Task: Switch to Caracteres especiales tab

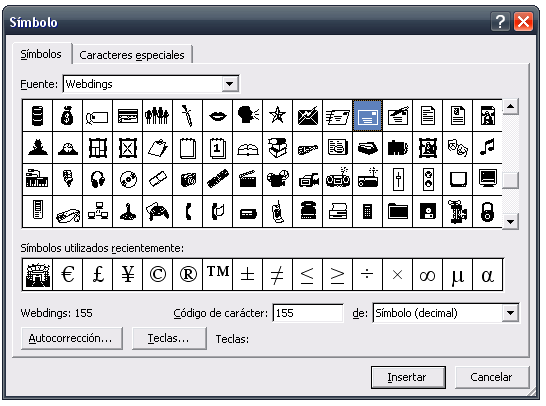Action: [132, 55]
